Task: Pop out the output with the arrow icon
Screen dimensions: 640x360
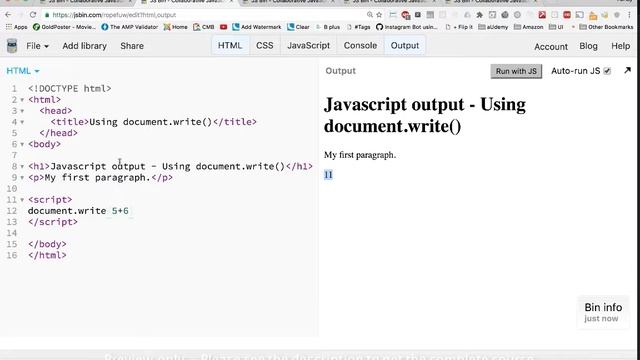Action: pos(627,70)
